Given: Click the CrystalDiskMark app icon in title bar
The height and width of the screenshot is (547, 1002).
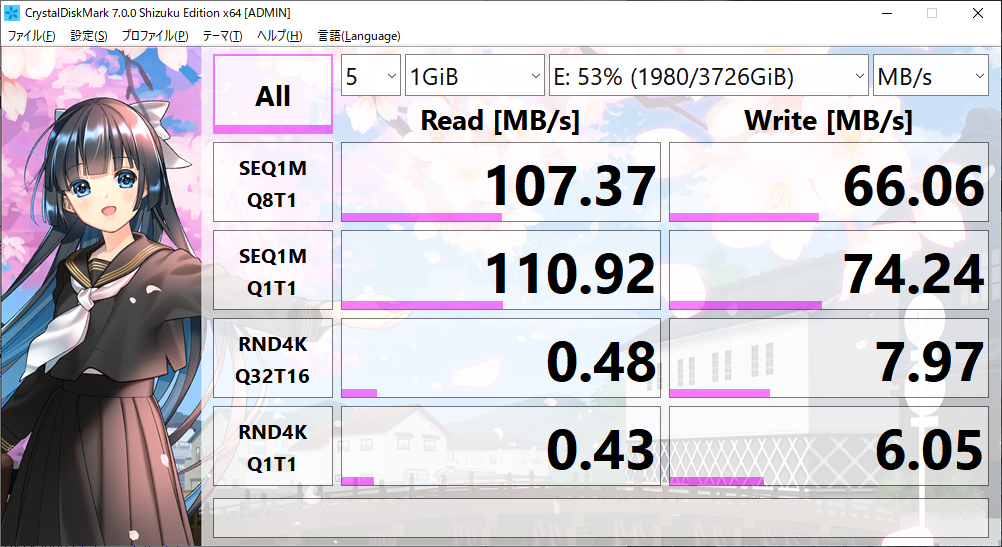Looking at the screenshot, I should coord(12,13).
